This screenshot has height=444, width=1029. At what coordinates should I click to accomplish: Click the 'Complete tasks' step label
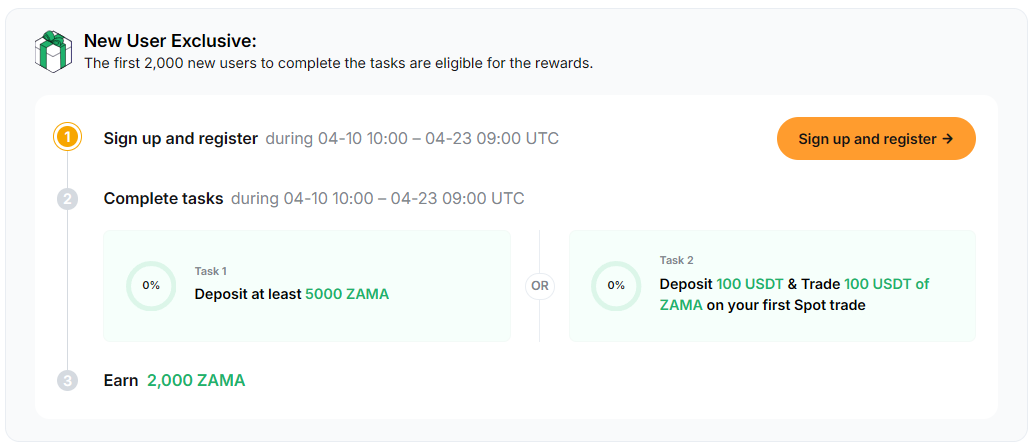pyautogui.click(x=163, y=198)
